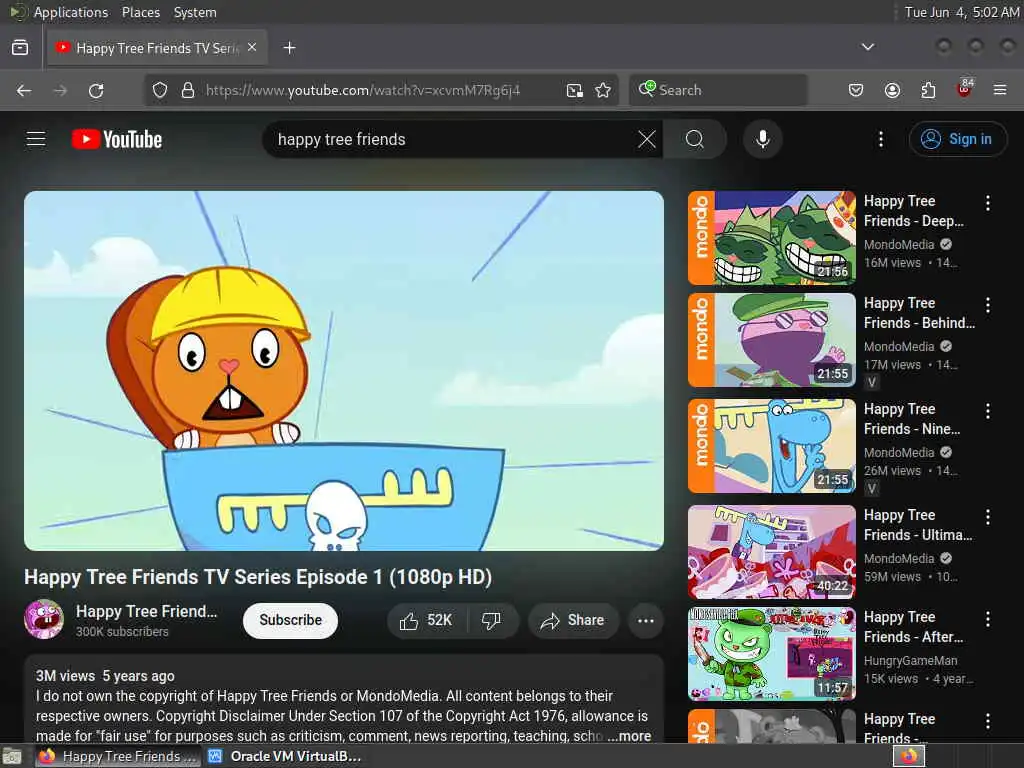Open the Places menu

[141, 12]
